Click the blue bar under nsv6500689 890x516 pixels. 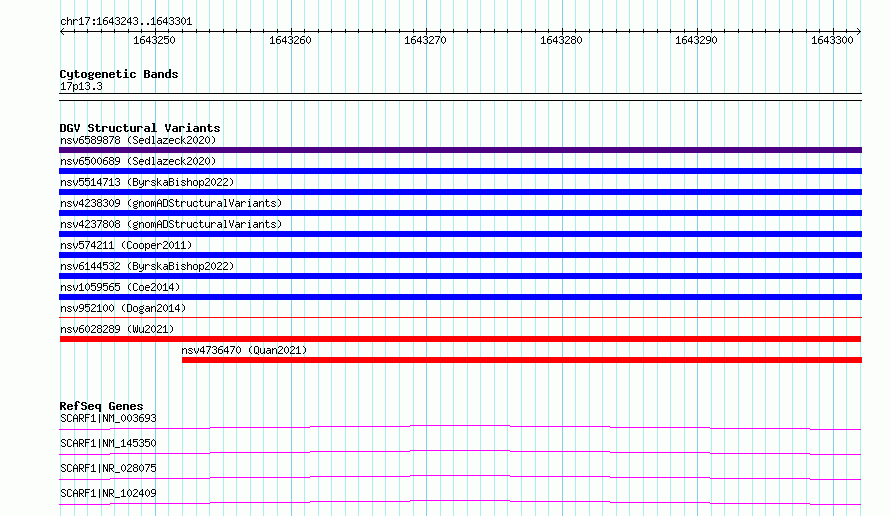[x=460, y=171]
